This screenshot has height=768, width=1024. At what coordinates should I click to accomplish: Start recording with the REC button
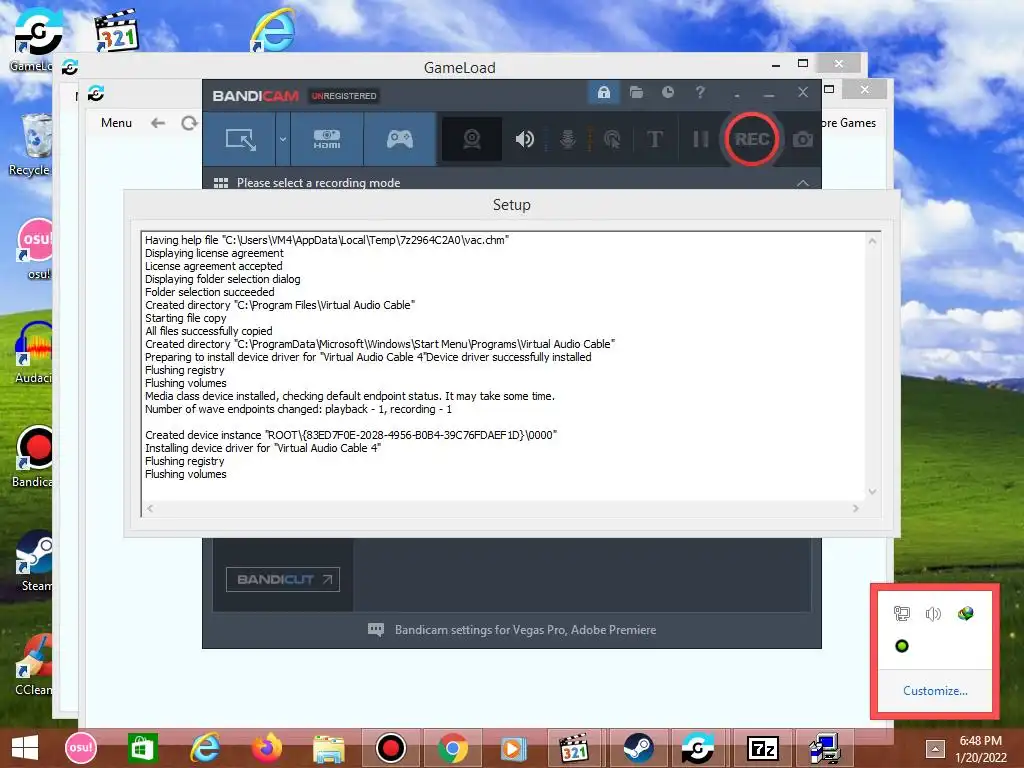[x=752, y=138]
